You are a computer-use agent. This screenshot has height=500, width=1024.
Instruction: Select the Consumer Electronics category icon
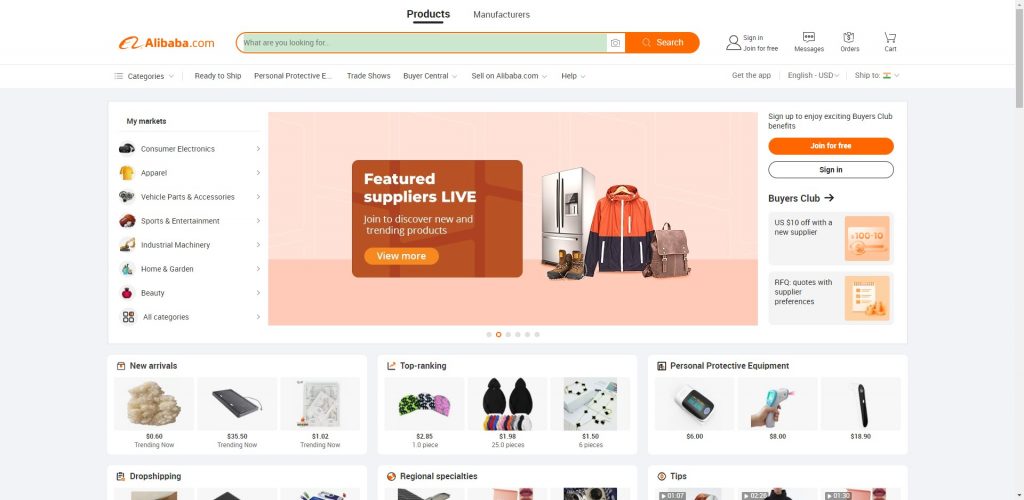(x=127, y=149)
